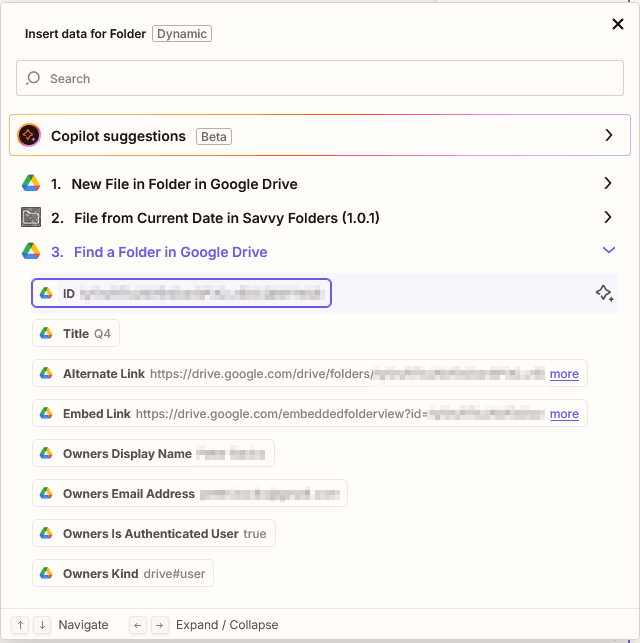Click chevron for Savvy Folders step

click(608, 217)
